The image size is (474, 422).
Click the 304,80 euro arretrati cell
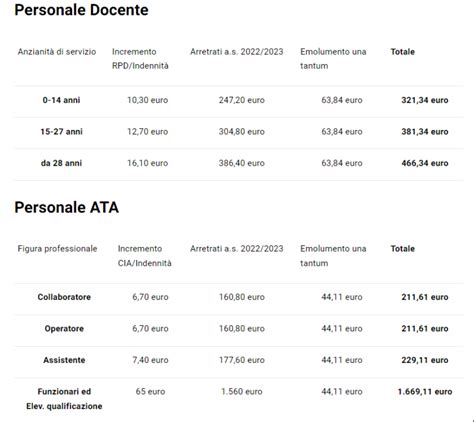[x=242, y=132]
